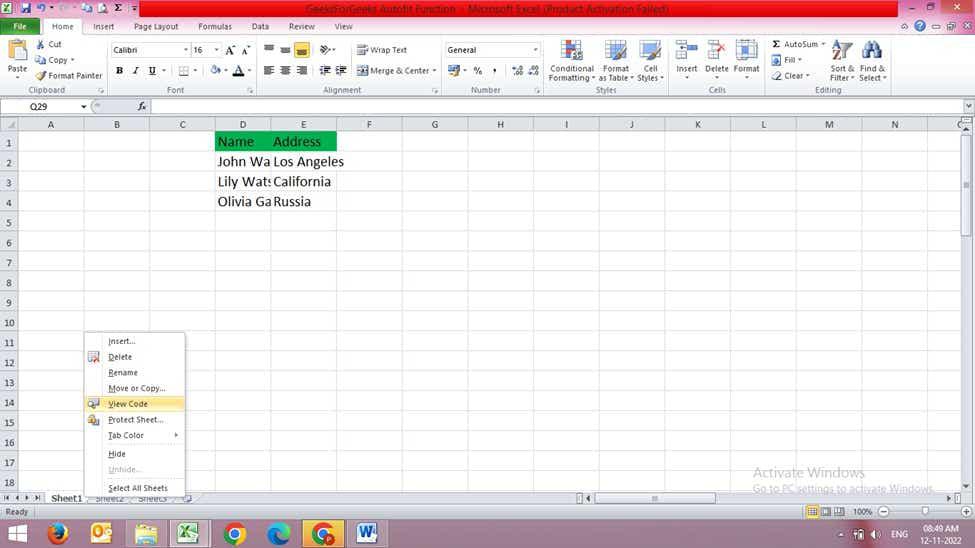Open the Name Box dropdown arrow

coord(83,107)
